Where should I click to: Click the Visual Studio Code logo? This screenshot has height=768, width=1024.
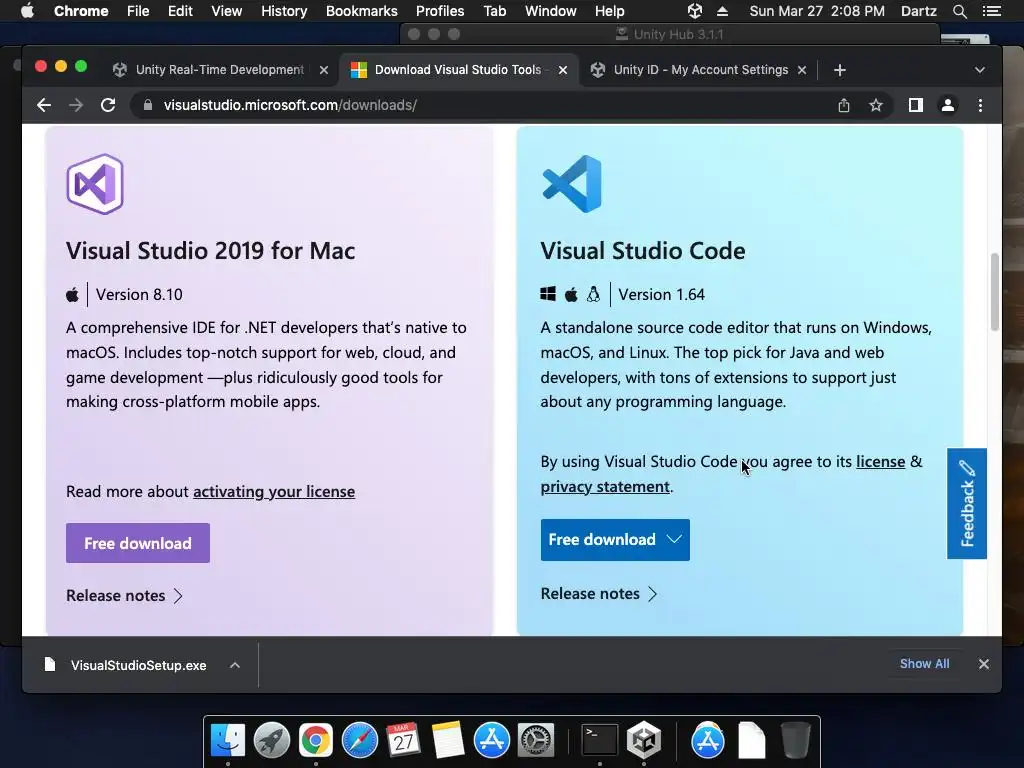click(572, 184)
